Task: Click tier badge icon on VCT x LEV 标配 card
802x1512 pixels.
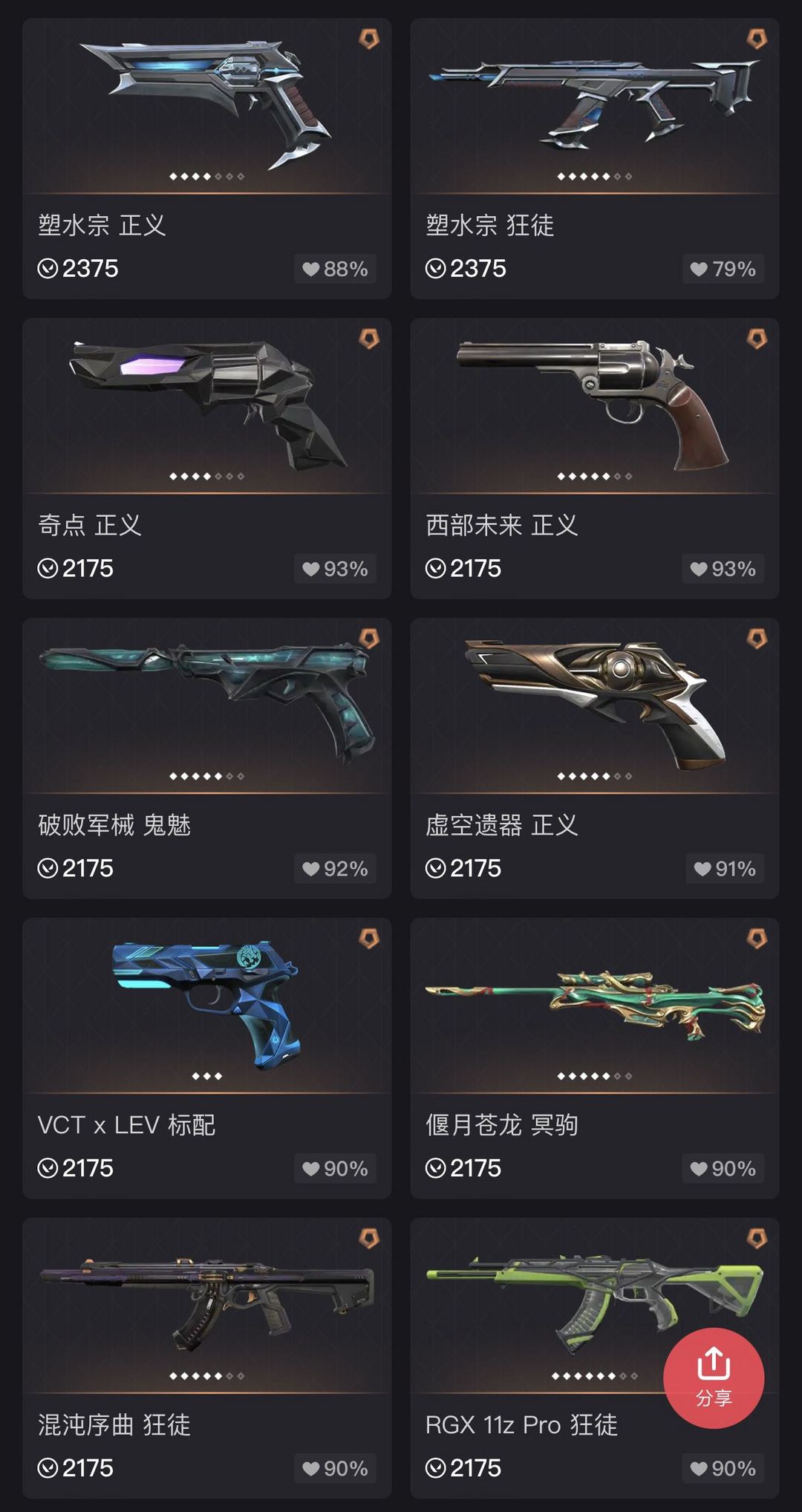Action: click(369, 939)
